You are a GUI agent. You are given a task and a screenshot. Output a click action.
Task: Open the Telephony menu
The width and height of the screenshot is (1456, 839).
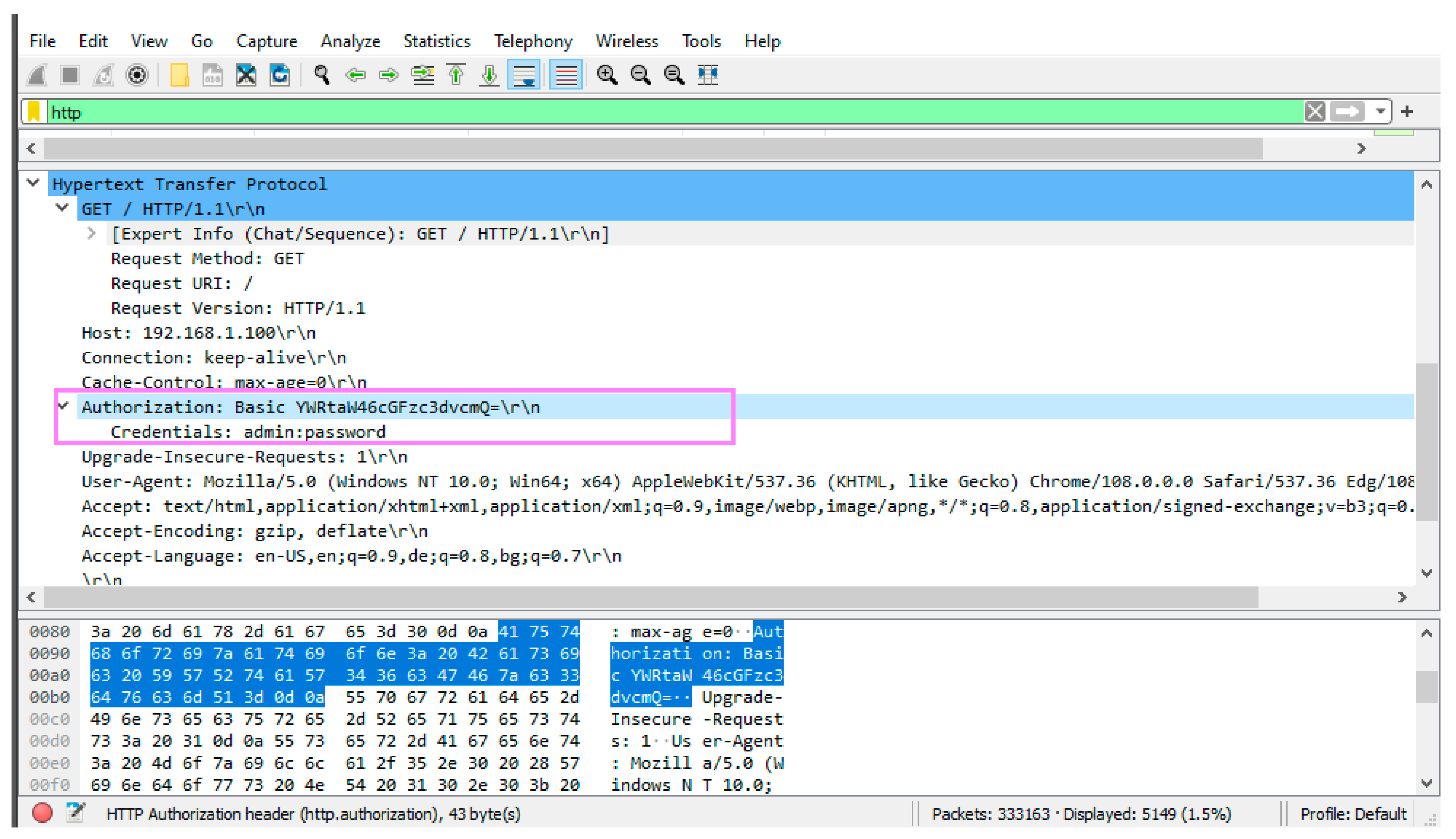click(533, 41)
